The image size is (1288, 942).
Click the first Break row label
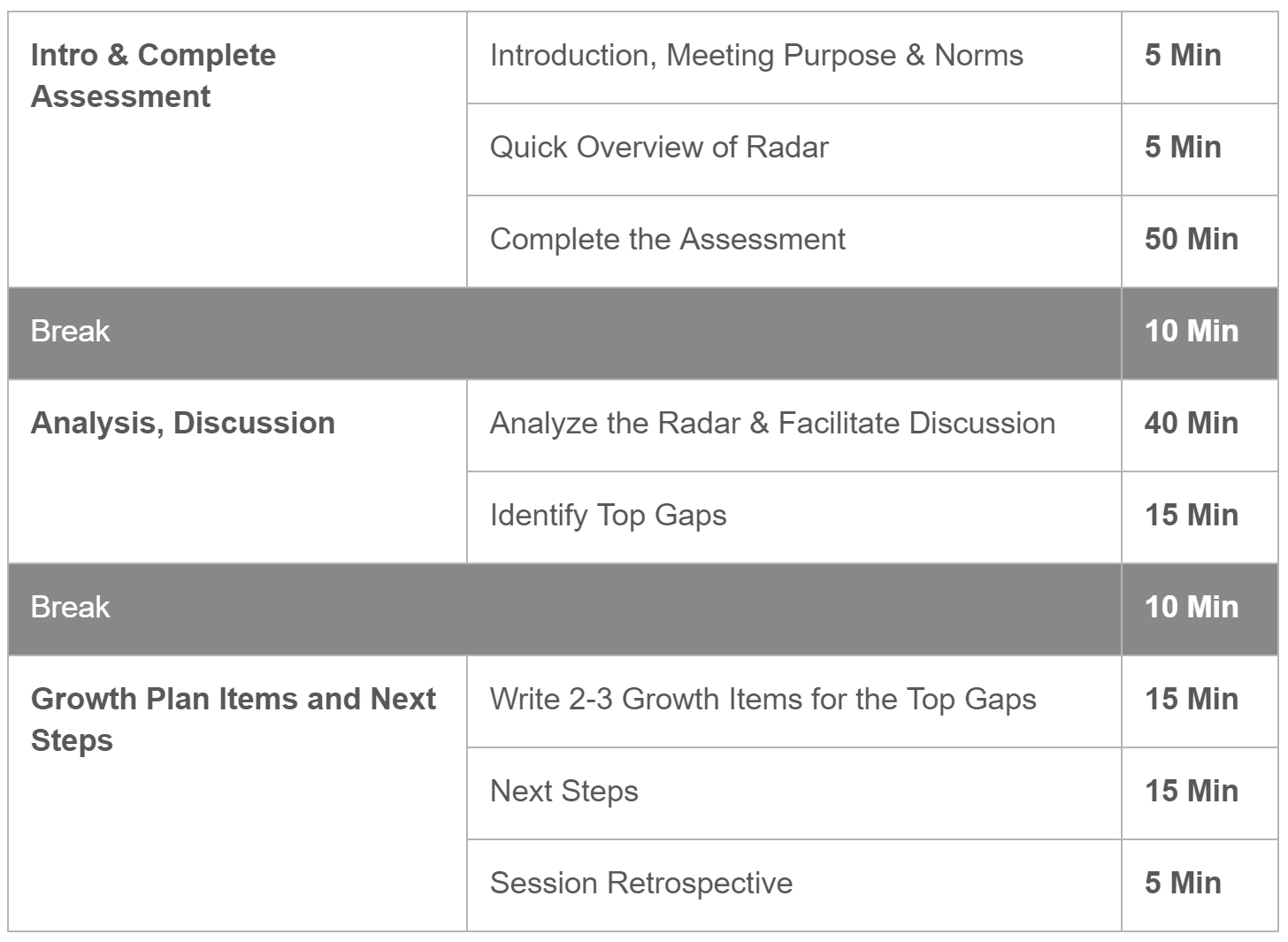71,331
